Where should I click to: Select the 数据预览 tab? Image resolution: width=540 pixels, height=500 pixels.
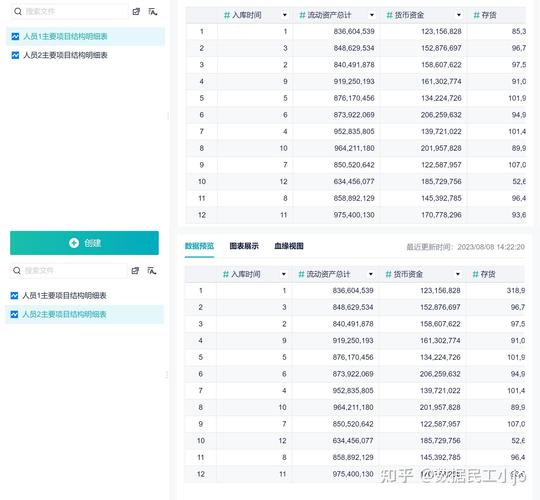[x=199, y=246]
